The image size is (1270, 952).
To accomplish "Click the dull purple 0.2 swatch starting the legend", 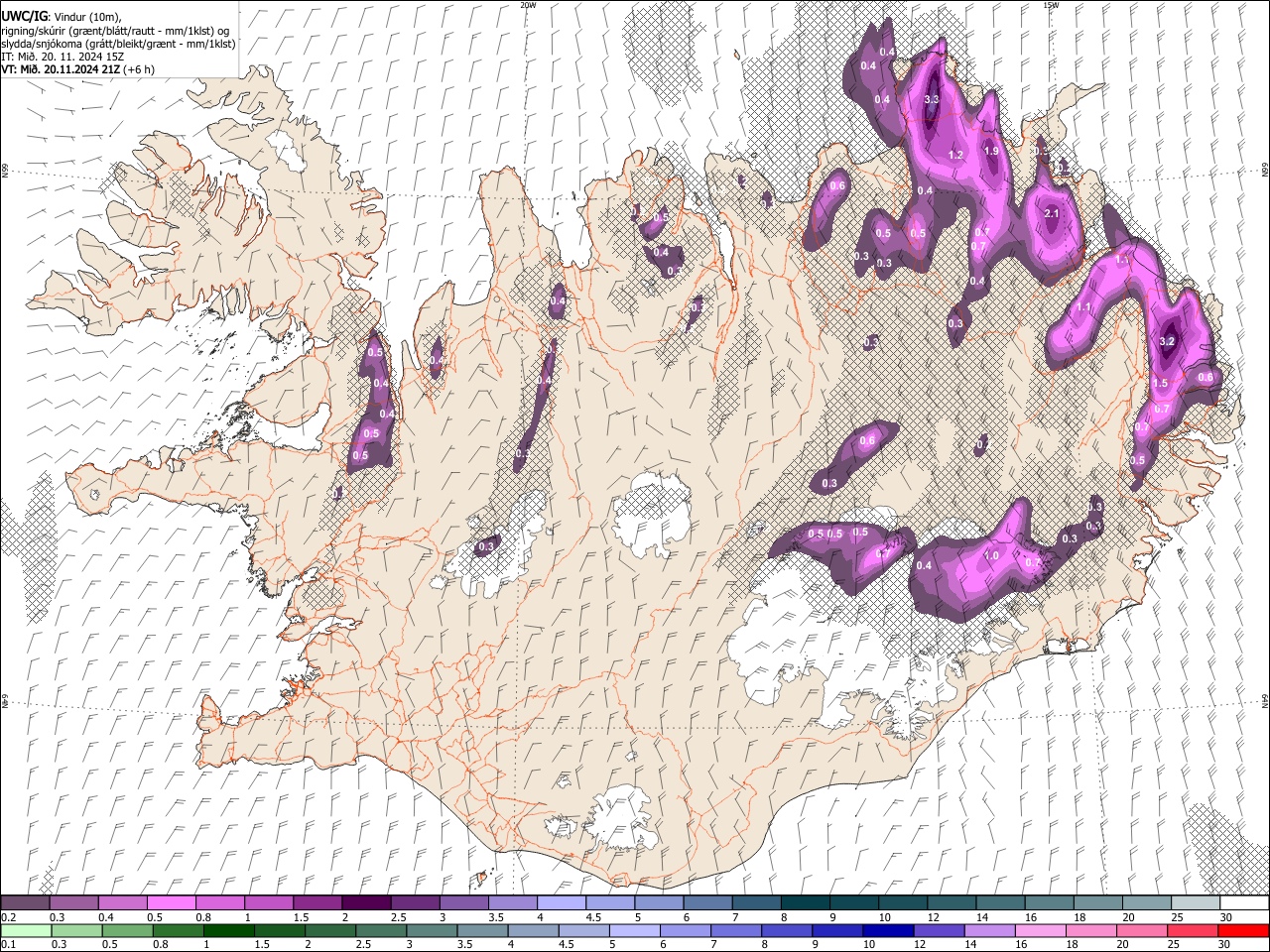I will click(x=25, y=903).
